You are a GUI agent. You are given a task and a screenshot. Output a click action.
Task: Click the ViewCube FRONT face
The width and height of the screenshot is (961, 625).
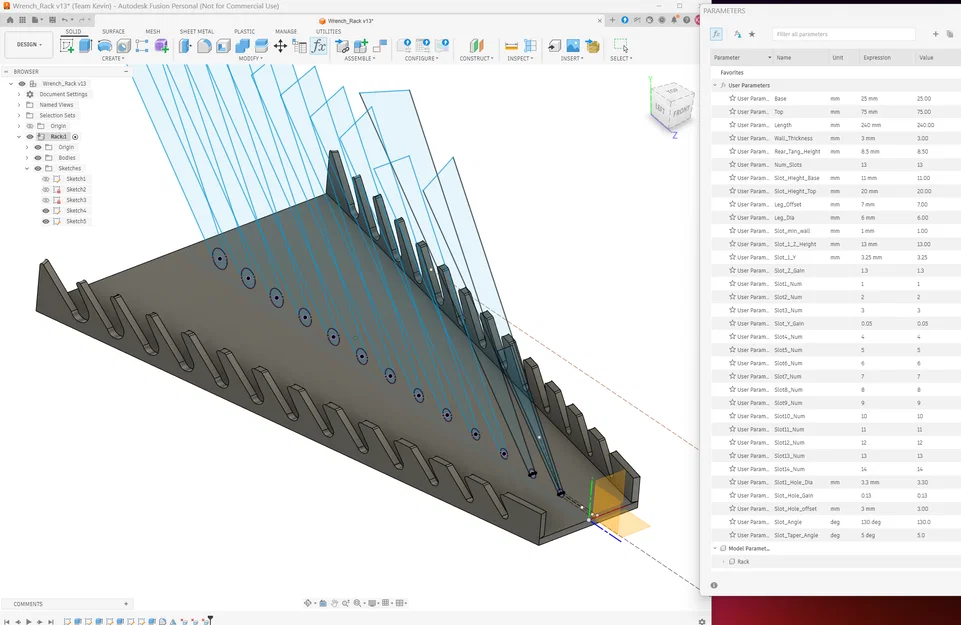682,111
